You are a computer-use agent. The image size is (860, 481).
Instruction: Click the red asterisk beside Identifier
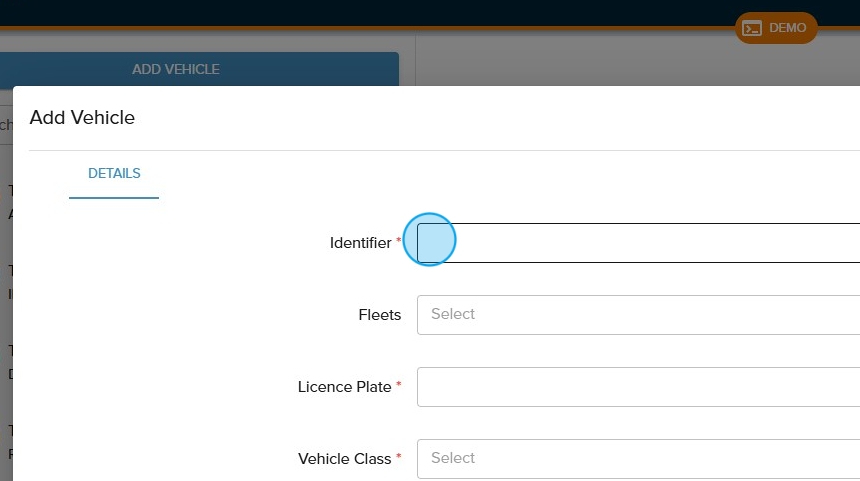coord(399,242)
